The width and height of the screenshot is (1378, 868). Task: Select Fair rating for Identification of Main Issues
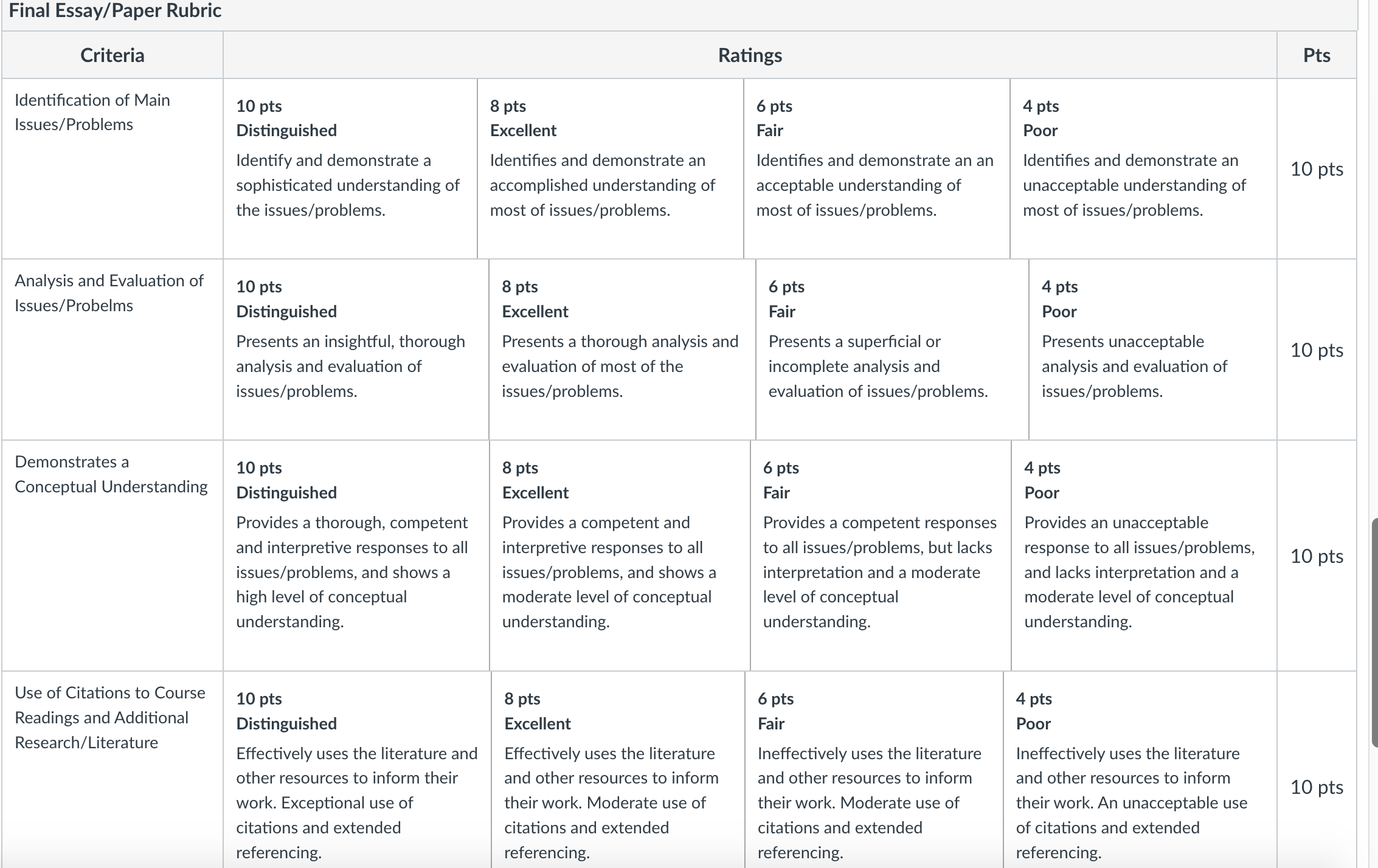pyautogui.click(x=877, y=168)
